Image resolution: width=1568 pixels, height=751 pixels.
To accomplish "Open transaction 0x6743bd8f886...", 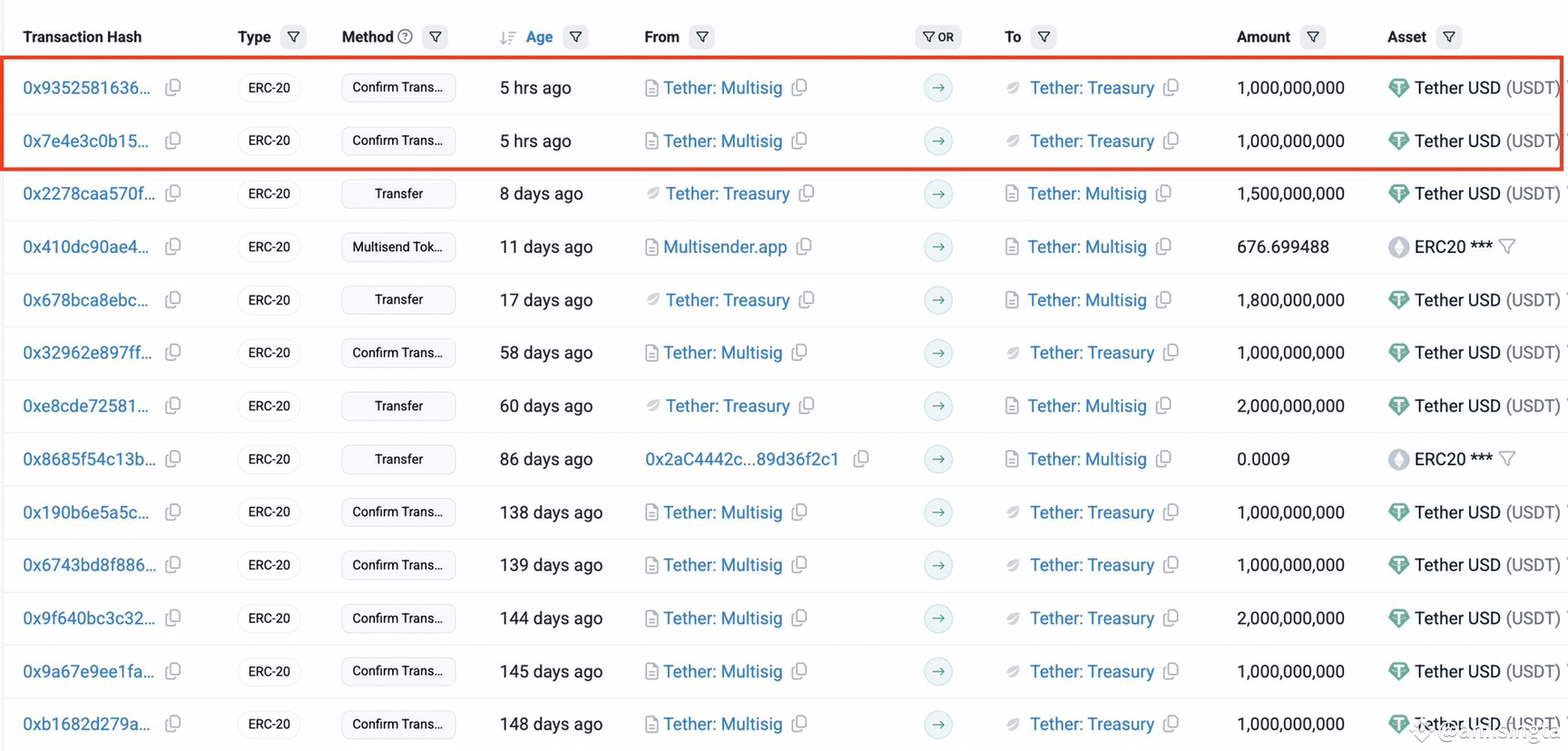I will tap(89, 565).
